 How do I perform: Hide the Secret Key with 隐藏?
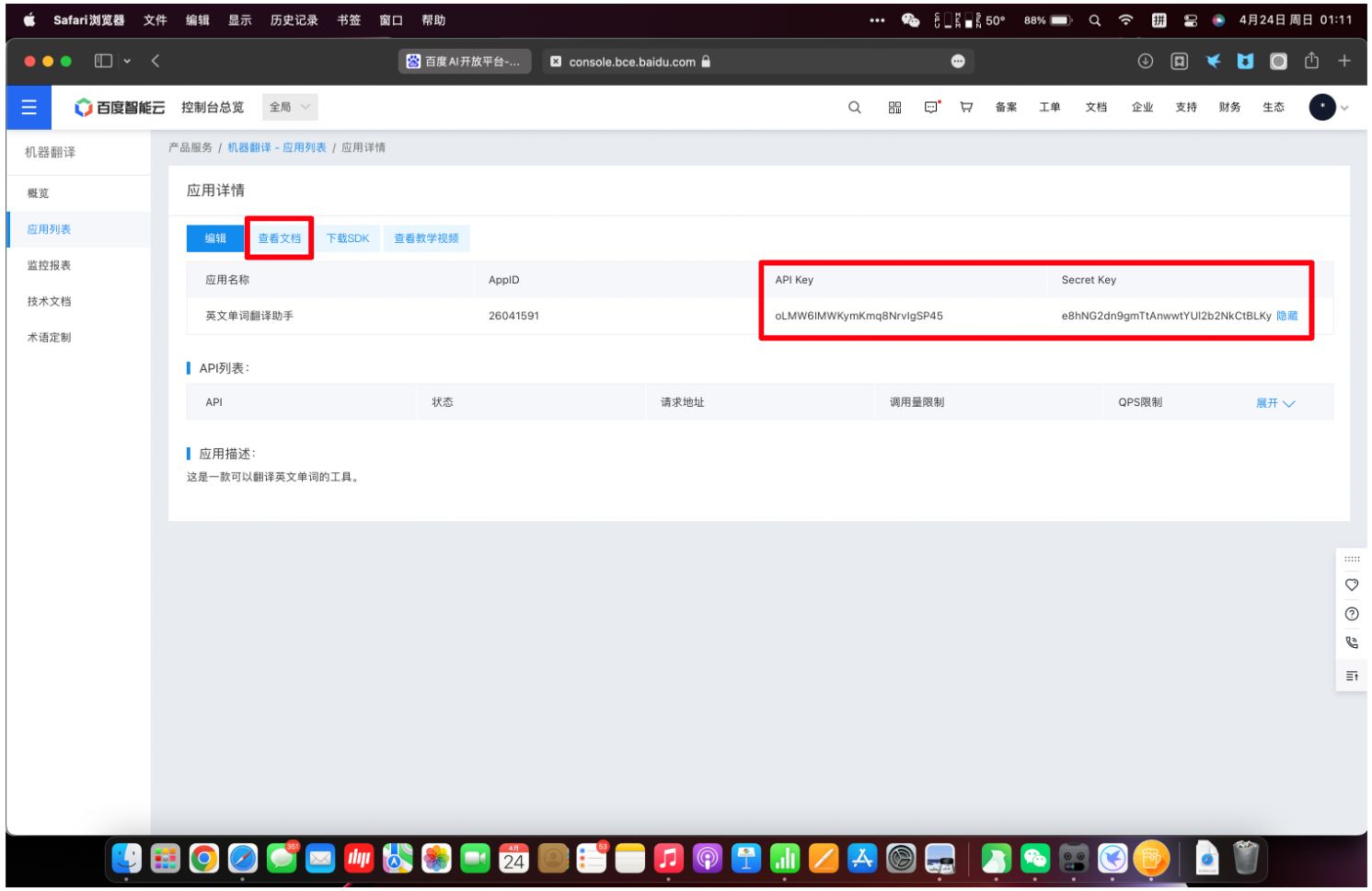[1287, 316]
